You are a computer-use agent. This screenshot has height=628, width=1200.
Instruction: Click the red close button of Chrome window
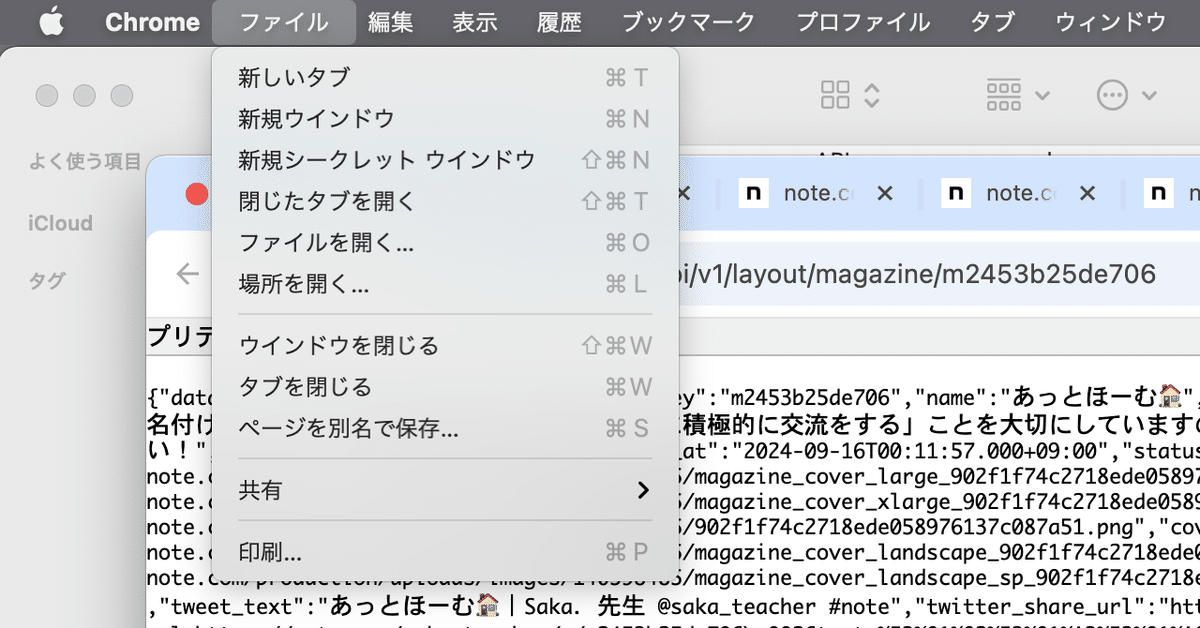[x=197, y=194]
